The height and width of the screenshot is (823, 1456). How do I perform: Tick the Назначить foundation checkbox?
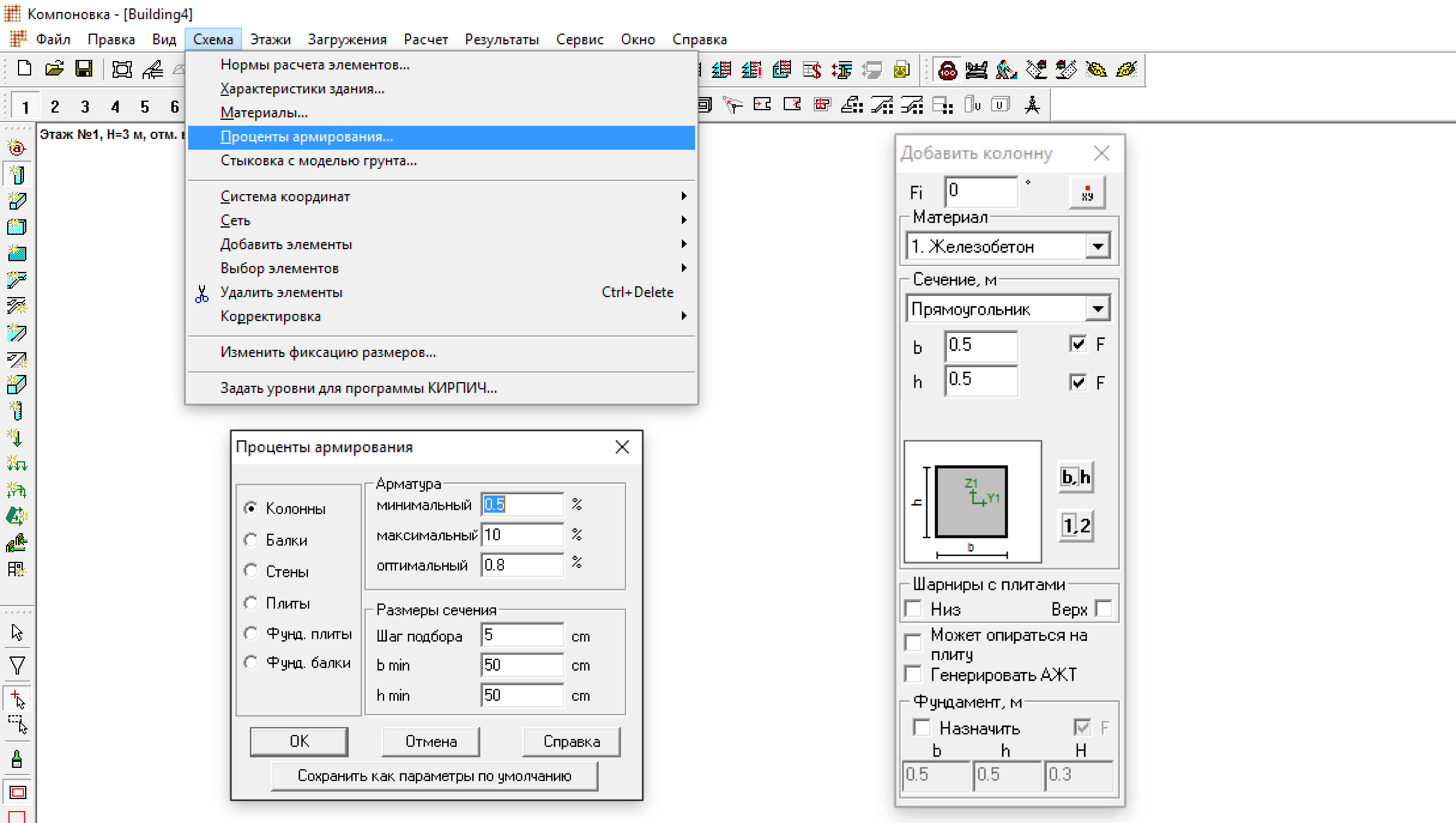point(922,728)
